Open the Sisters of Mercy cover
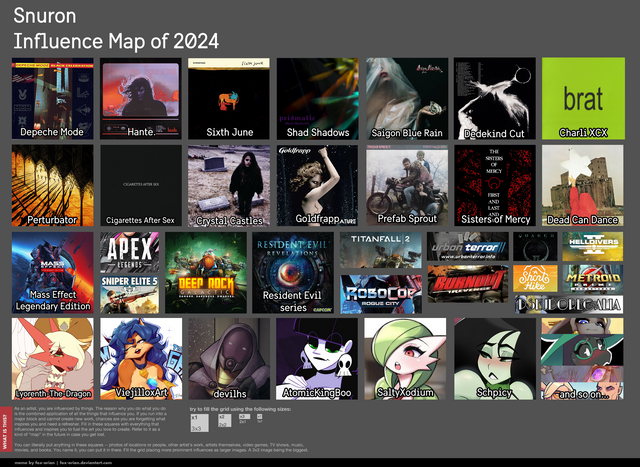Viewport: 640px width, 467px height. (x=495, y=185)
